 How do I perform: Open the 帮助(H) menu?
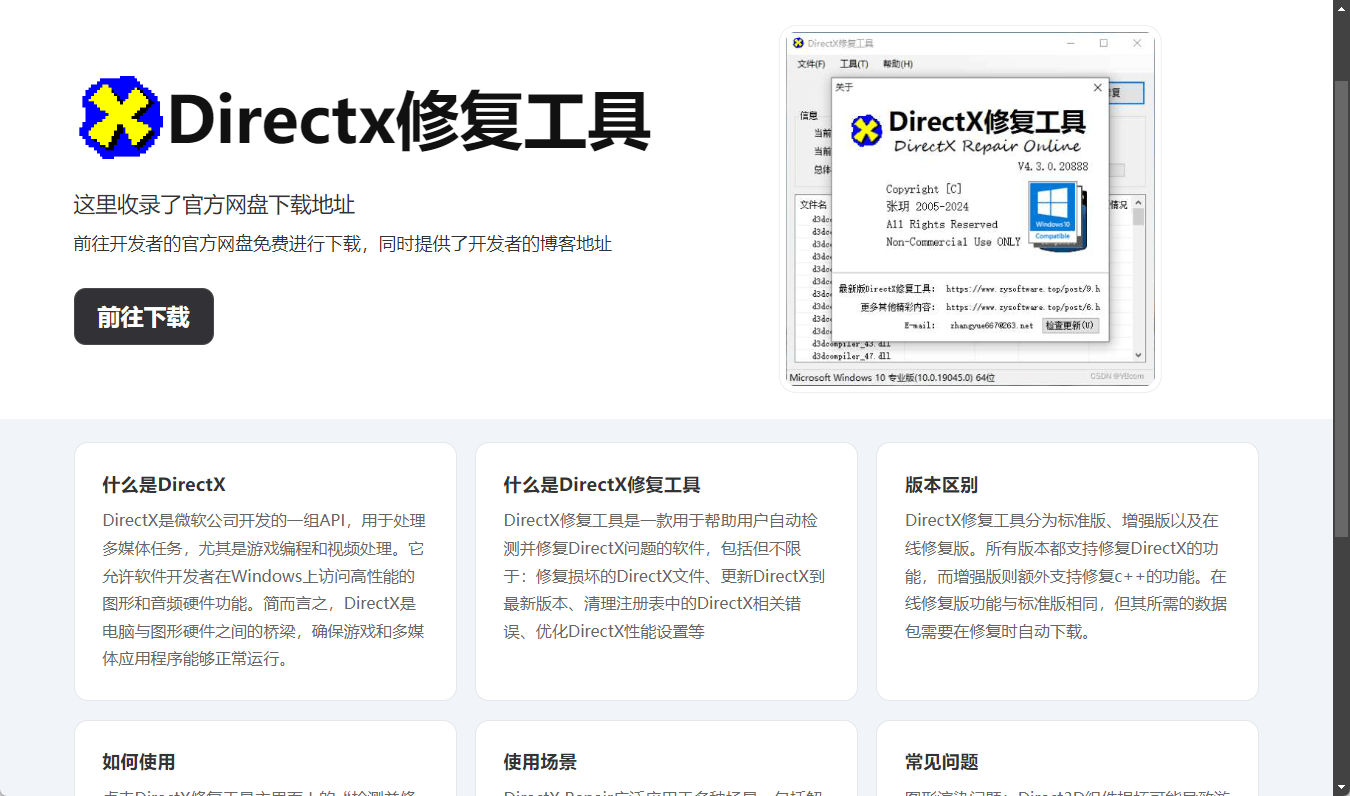(897, 64)
